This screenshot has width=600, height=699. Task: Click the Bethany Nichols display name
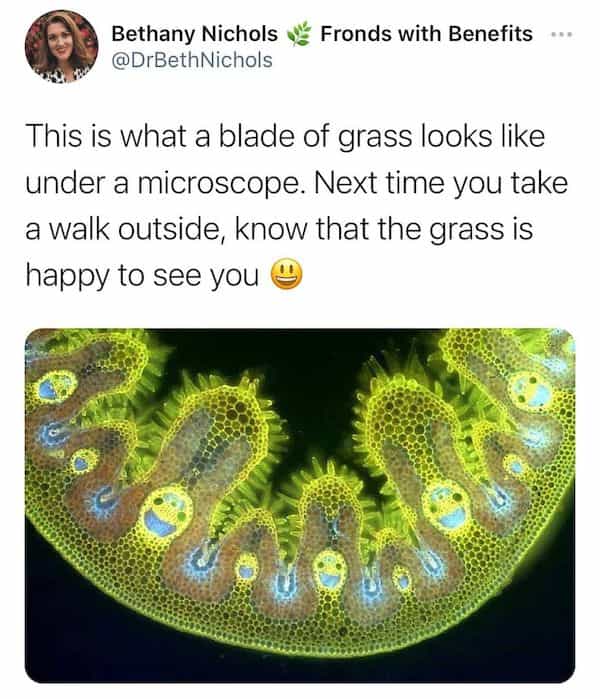click(194, 34)
